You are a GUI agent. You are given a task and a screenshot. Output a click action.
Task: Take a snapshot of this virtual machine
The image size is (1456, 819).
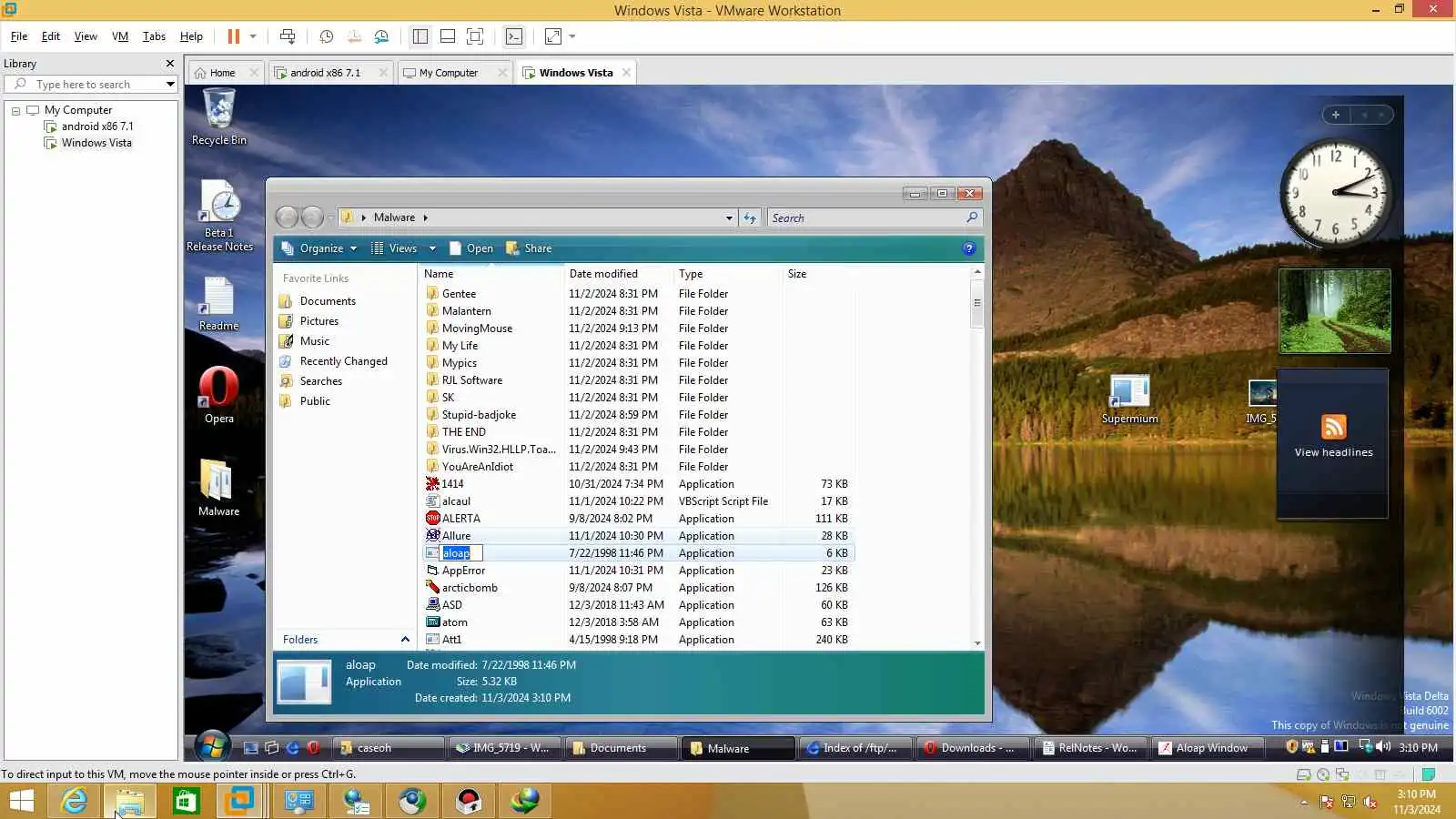(327, 36)
